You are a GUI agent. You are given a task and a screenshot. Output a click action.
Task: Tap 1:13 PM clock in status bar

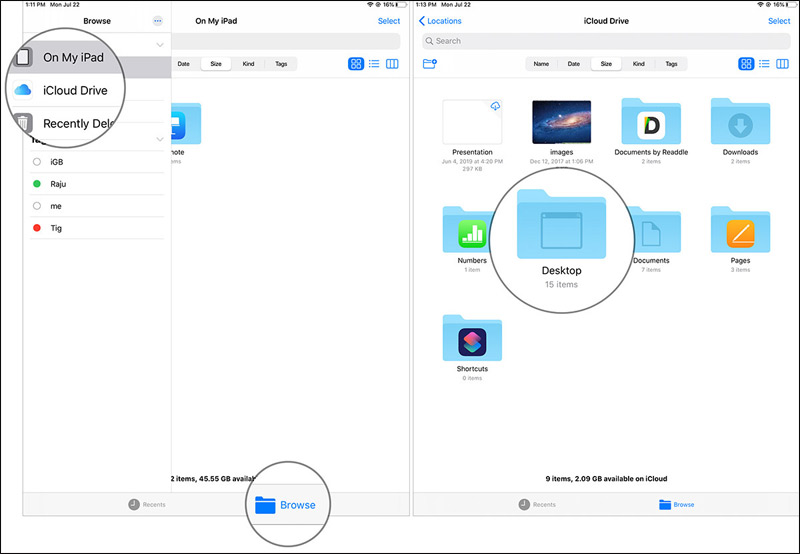(426, 5)
